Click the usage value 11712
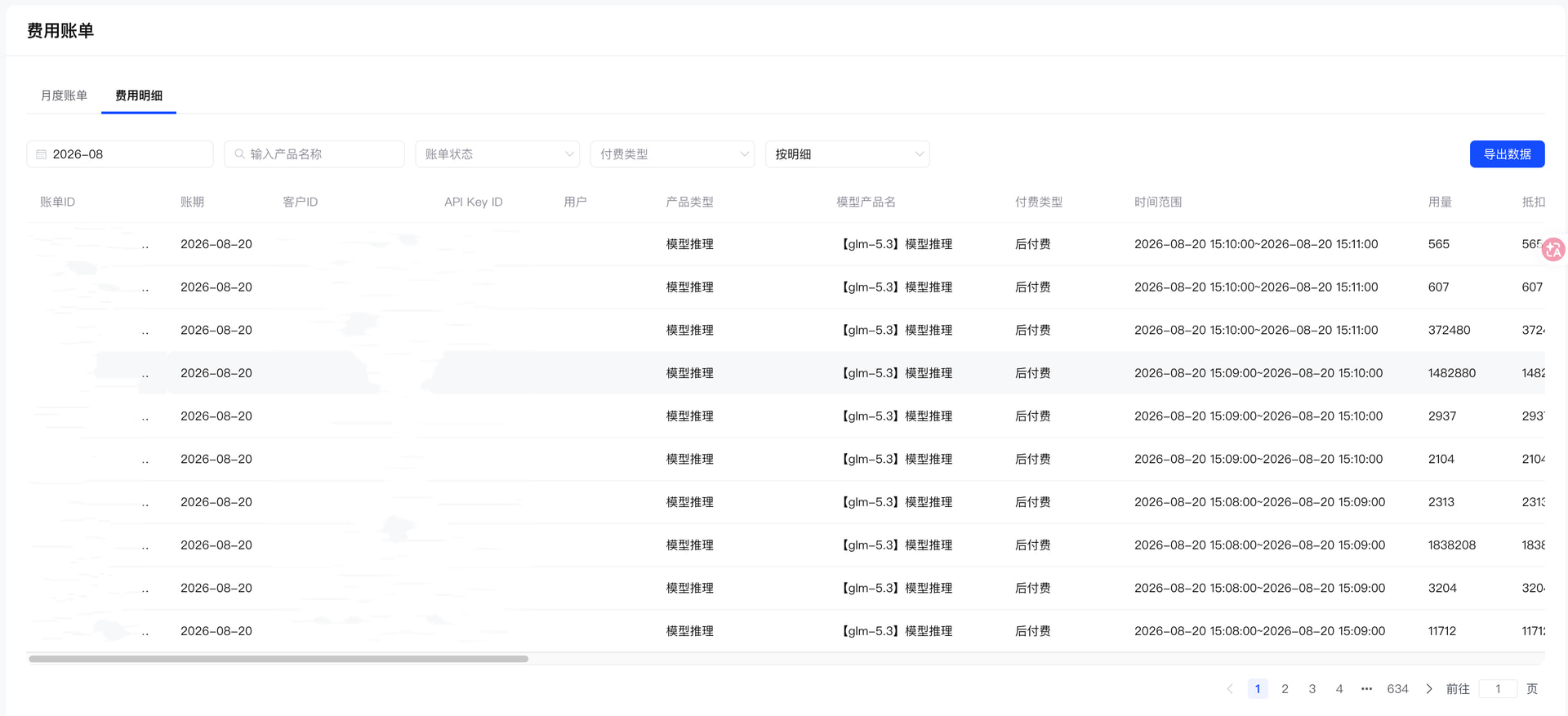 coord(1441,631)
